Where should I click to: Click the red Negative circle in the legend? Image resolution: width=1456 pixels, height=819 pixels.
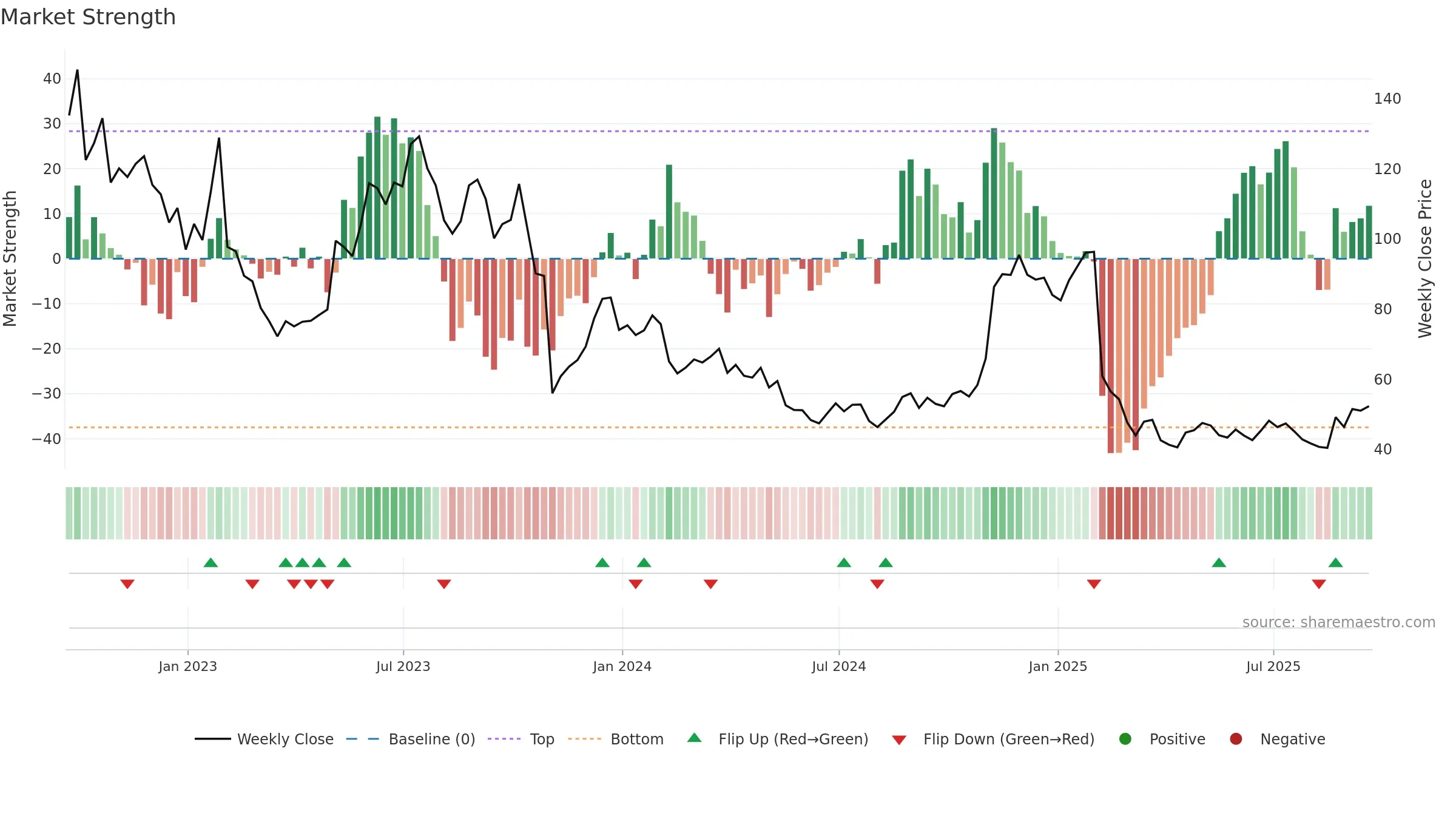coord(1236,739)
